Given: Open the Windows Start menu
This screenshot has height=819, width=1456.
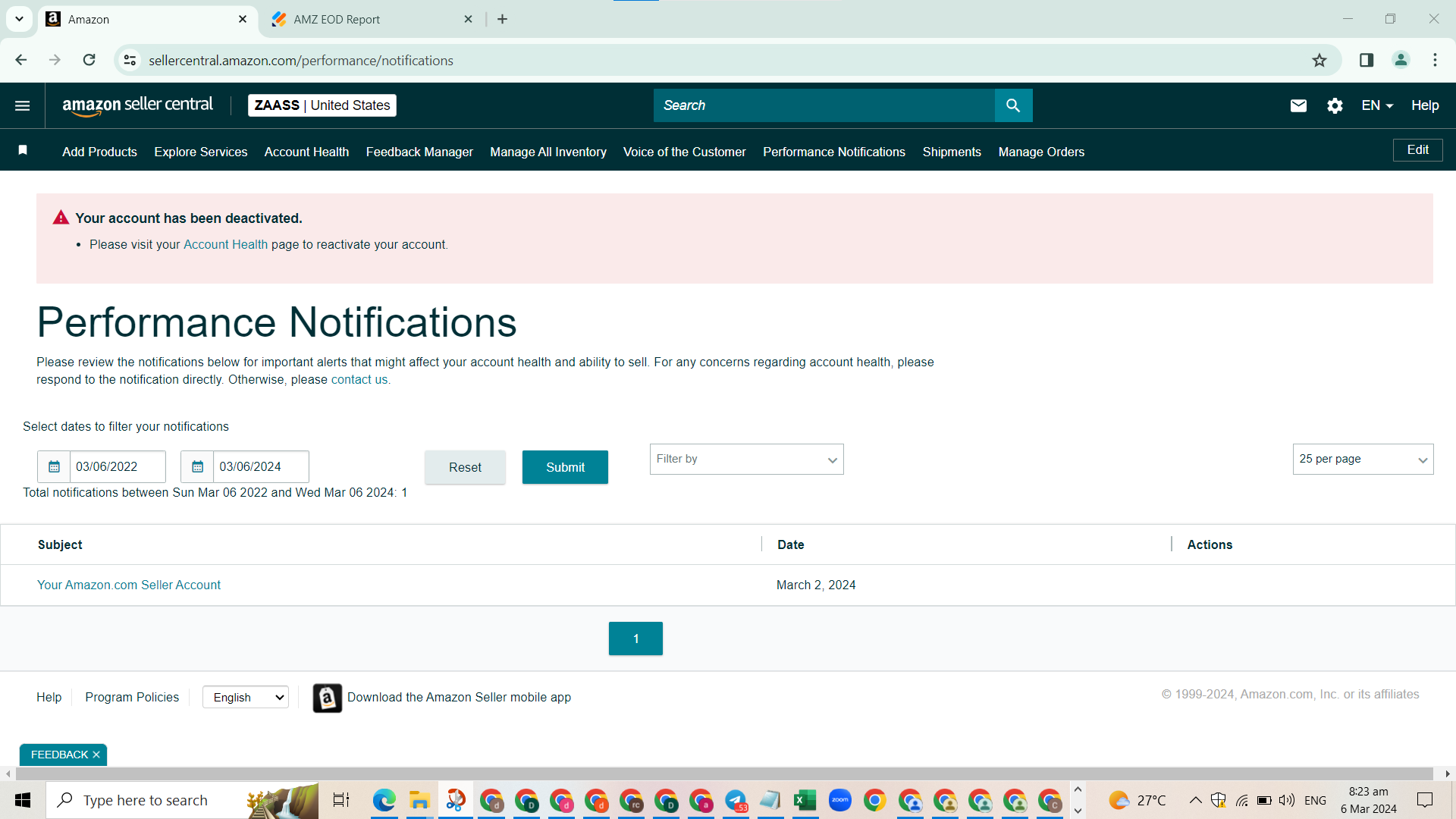Looking at the screenshot, I should coord(23,800).
